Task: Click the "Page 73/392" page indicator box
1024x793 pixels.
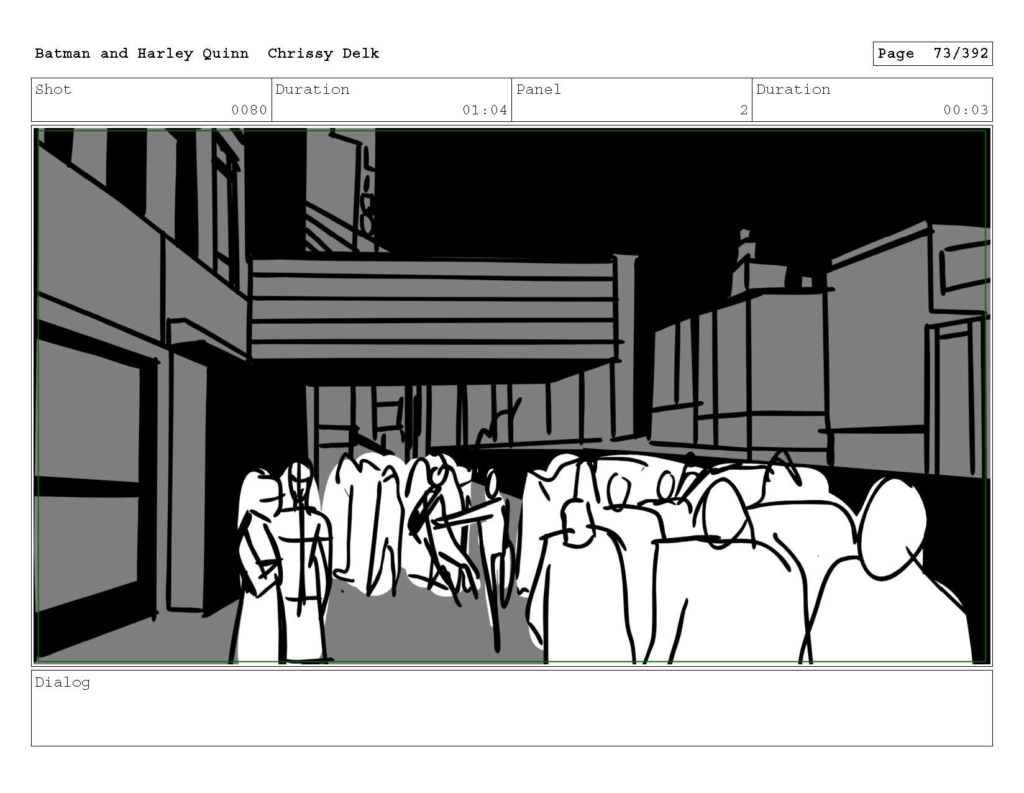Action: pyautogui.click(x=932, y=54)
